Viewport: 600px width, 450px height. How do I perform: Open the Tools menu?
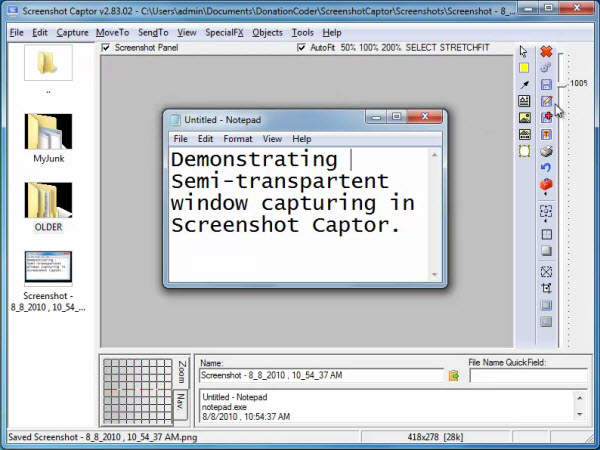(302, 33)
